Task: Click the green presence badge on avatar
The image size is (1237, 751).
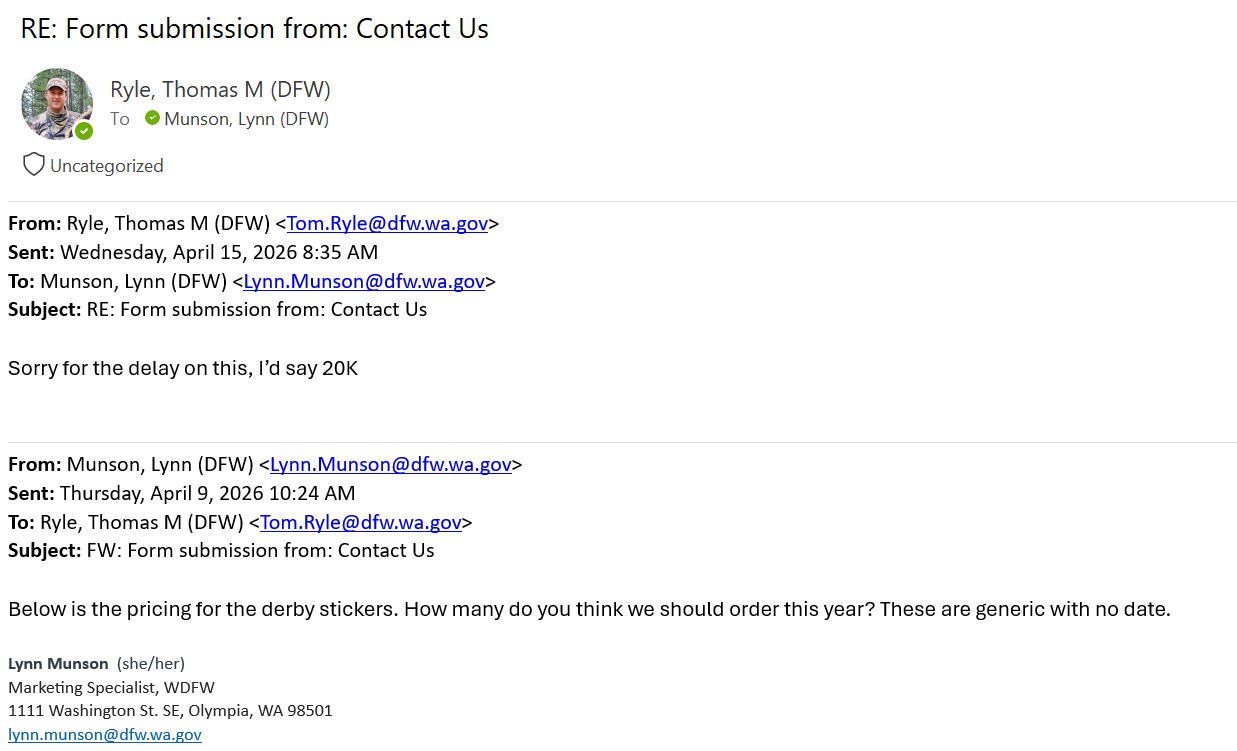Action: point(85,131)
